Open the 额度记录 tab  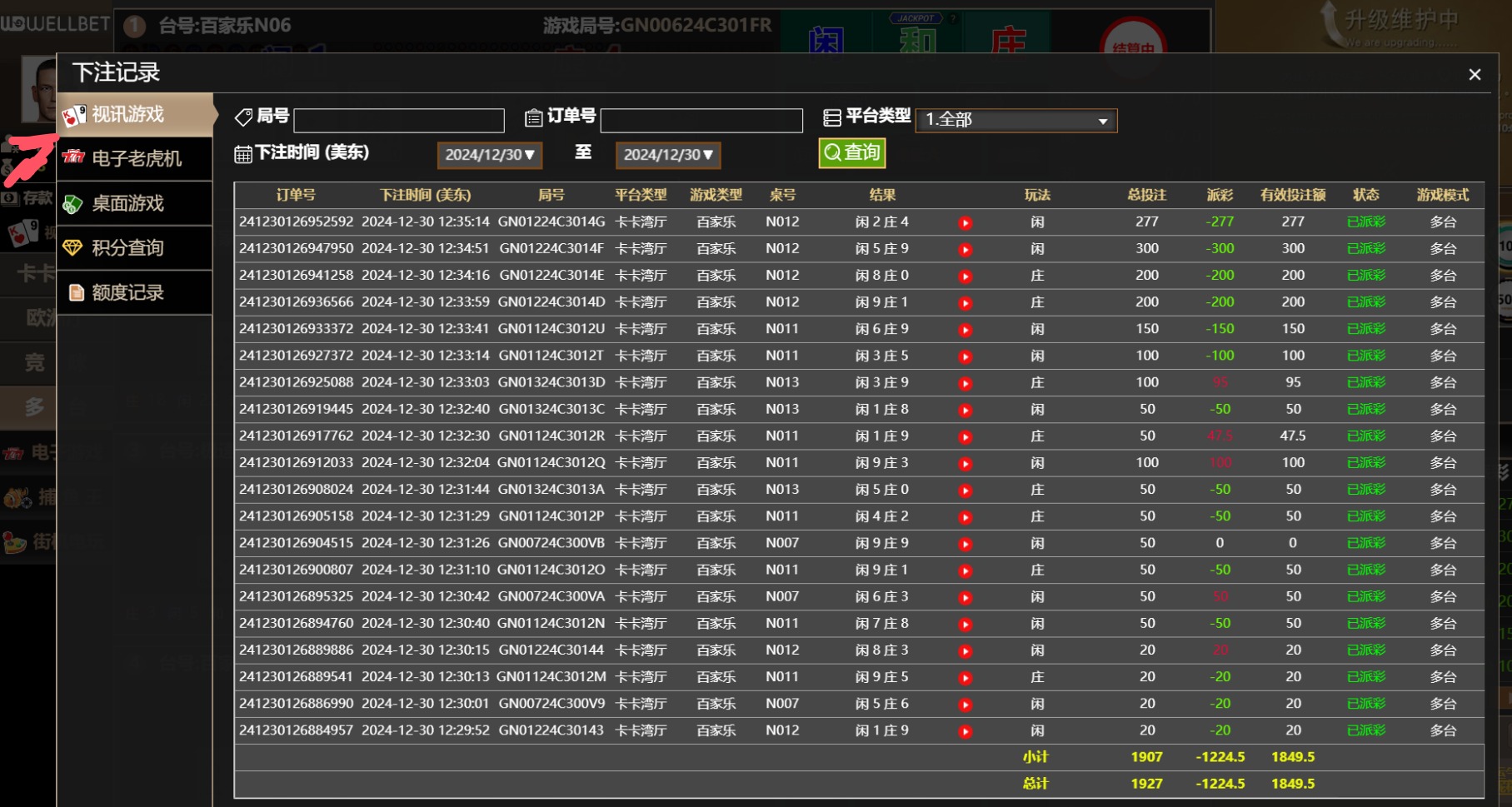coord(128,292)
